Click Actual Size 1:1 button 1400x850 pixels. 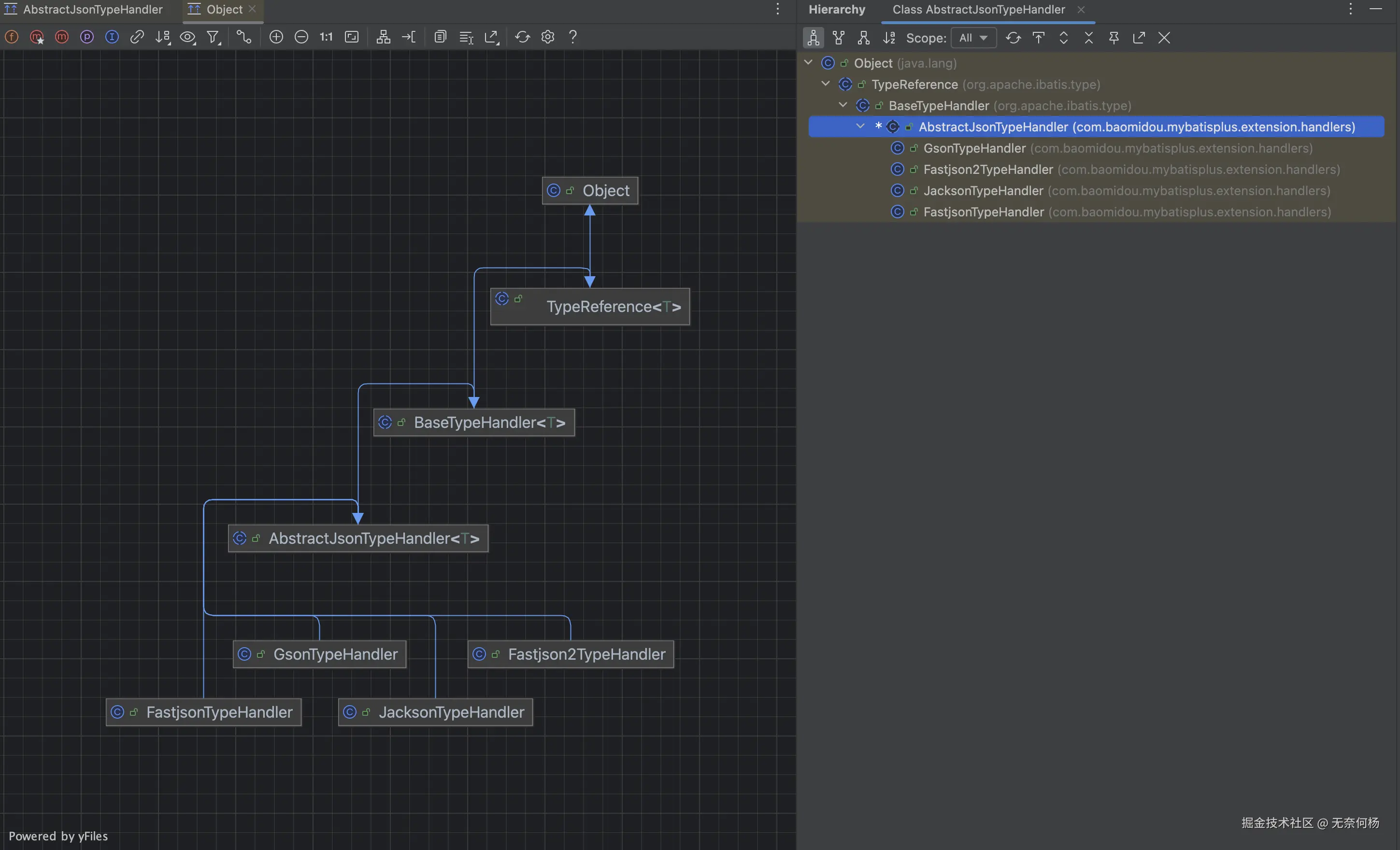tap(326, 37)
